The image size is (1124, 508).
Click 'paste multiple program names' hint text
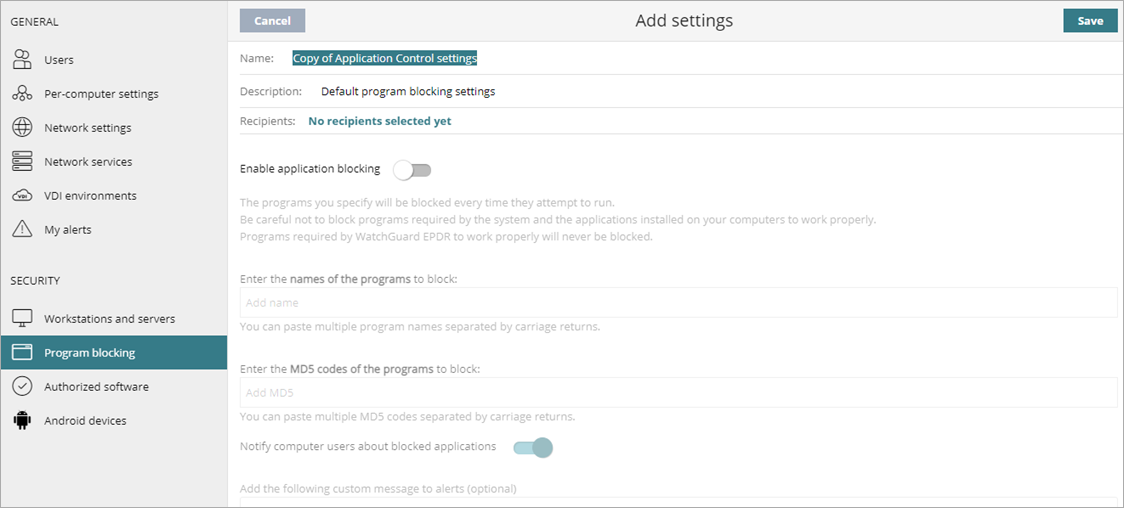420,327
